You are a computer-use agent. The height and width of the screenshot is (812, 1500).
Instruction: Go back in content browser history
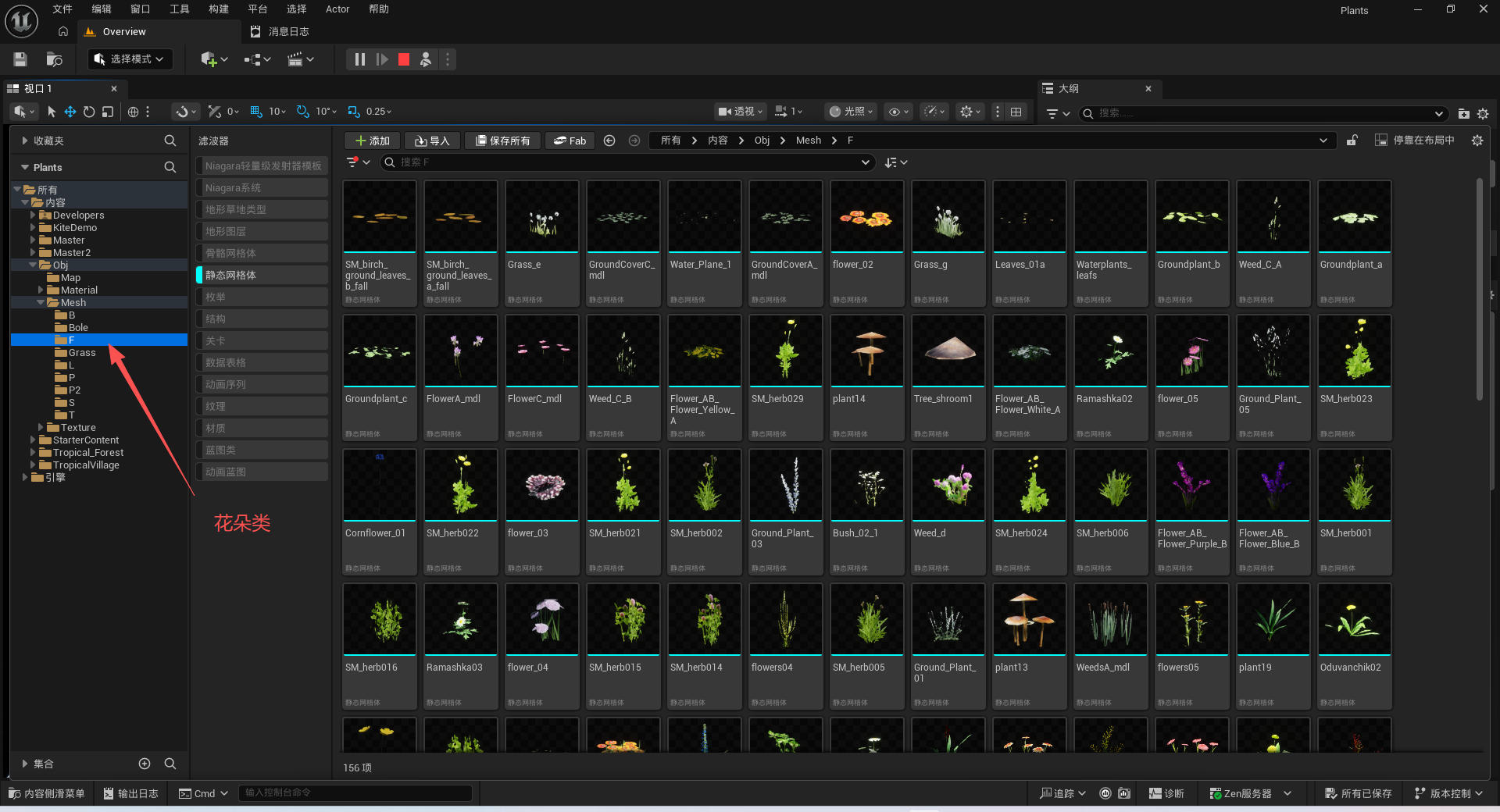tap(609, 141)
